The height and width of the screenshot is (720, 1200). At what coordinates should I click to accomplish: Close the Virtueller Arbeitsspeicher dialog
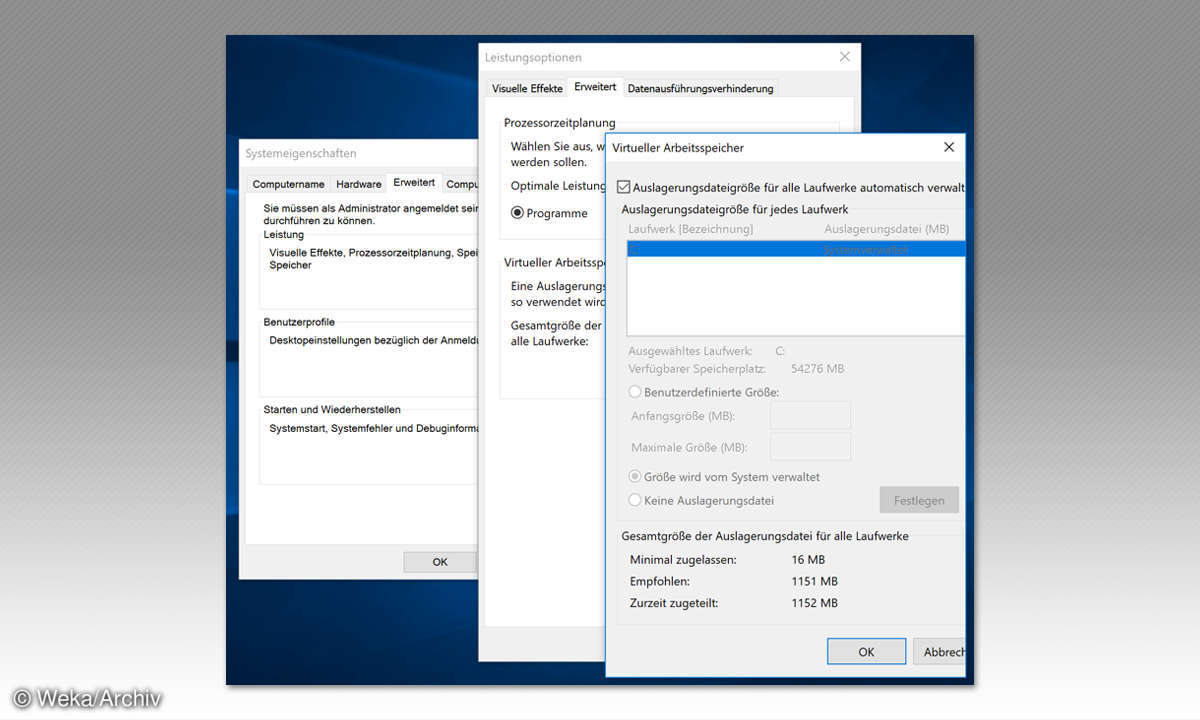coord(948,147)
